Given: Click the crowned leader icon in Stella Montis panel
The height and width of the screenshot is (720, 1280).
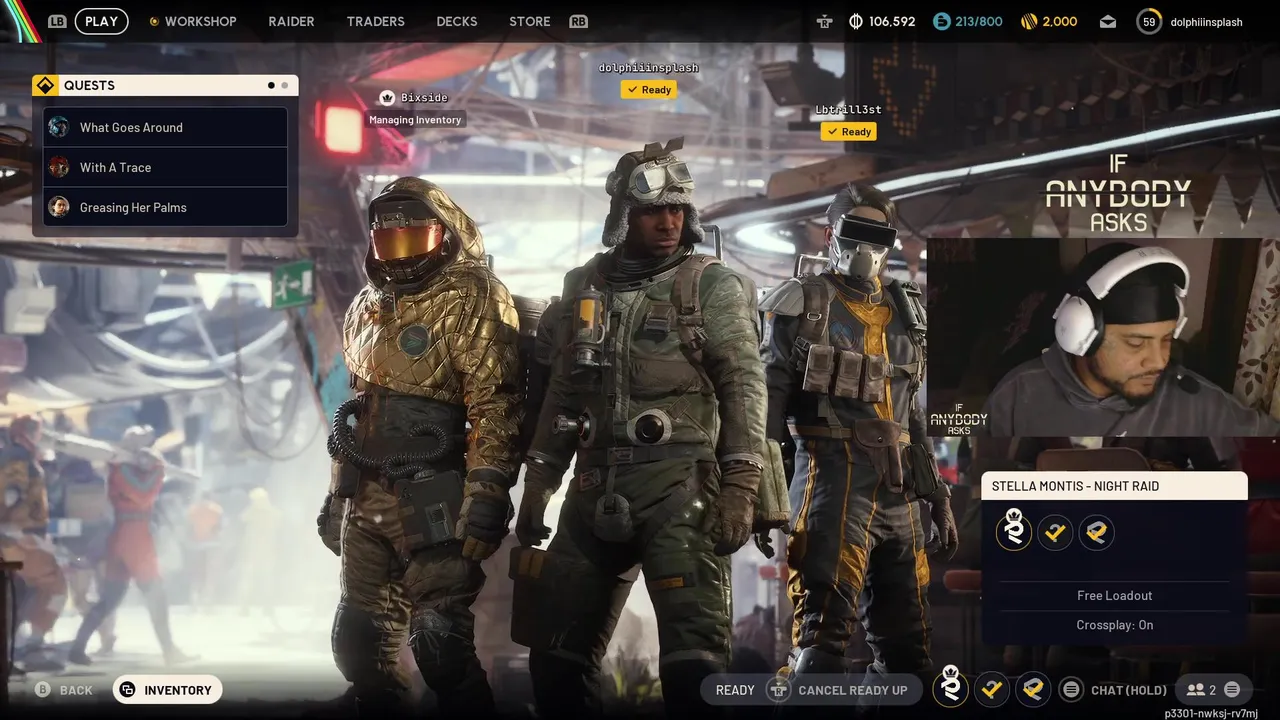Looking at the screenshot, I should [x=1014, y=530].
